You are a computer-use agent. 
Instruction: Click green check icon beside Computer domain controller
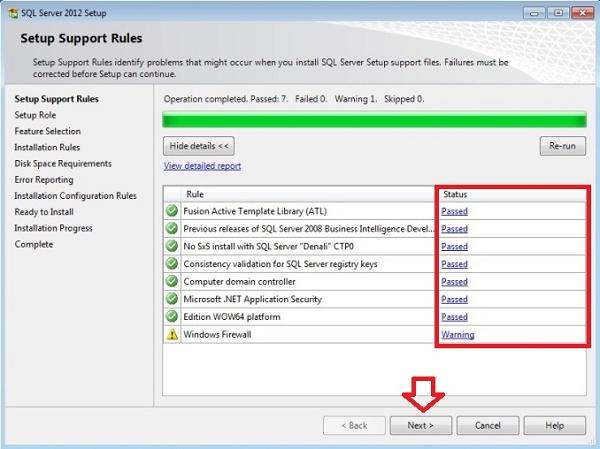(172, 281)
